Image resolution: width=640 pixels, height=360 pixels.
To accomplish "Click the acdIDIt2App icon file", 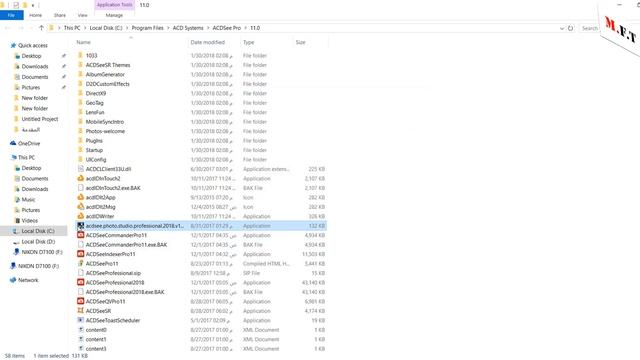I will pos(80,197).
